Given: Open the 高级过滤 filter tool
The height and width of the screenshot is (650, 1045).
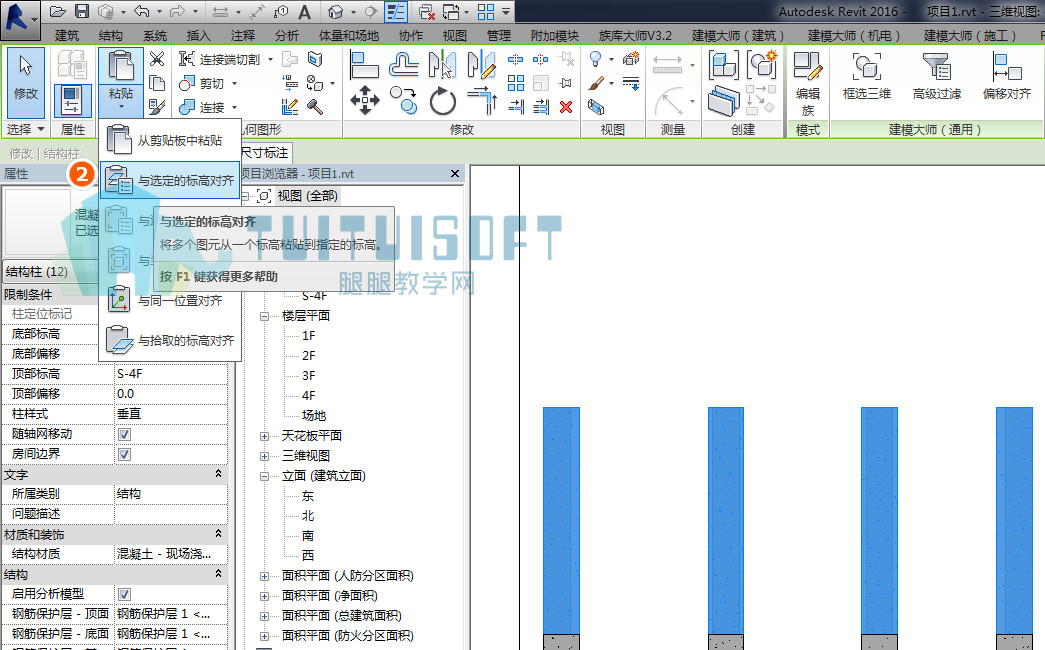Looking at the screenshot, I should [936, 77].
